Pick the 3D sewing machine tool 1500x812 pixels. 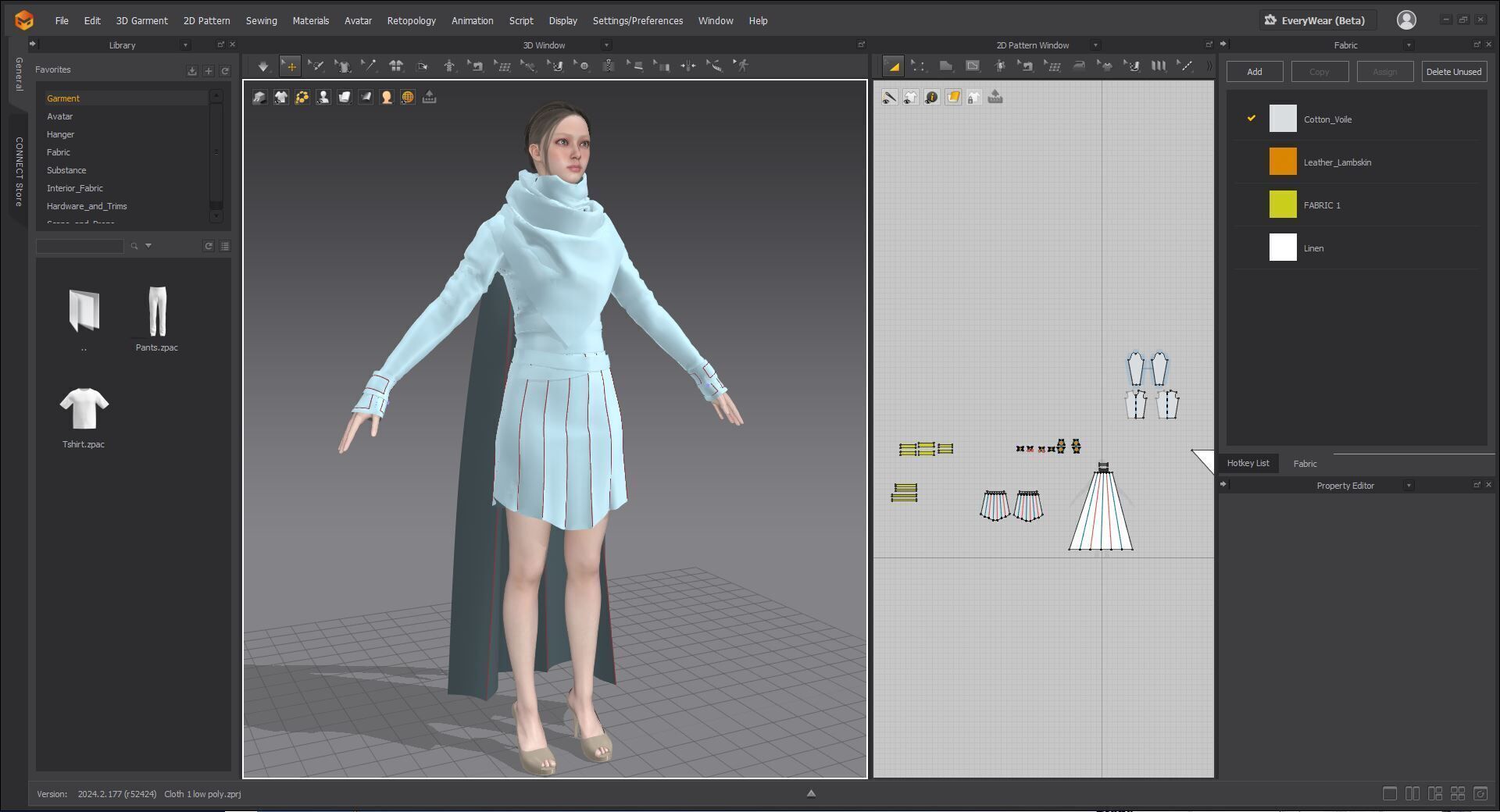pos(476,66)
